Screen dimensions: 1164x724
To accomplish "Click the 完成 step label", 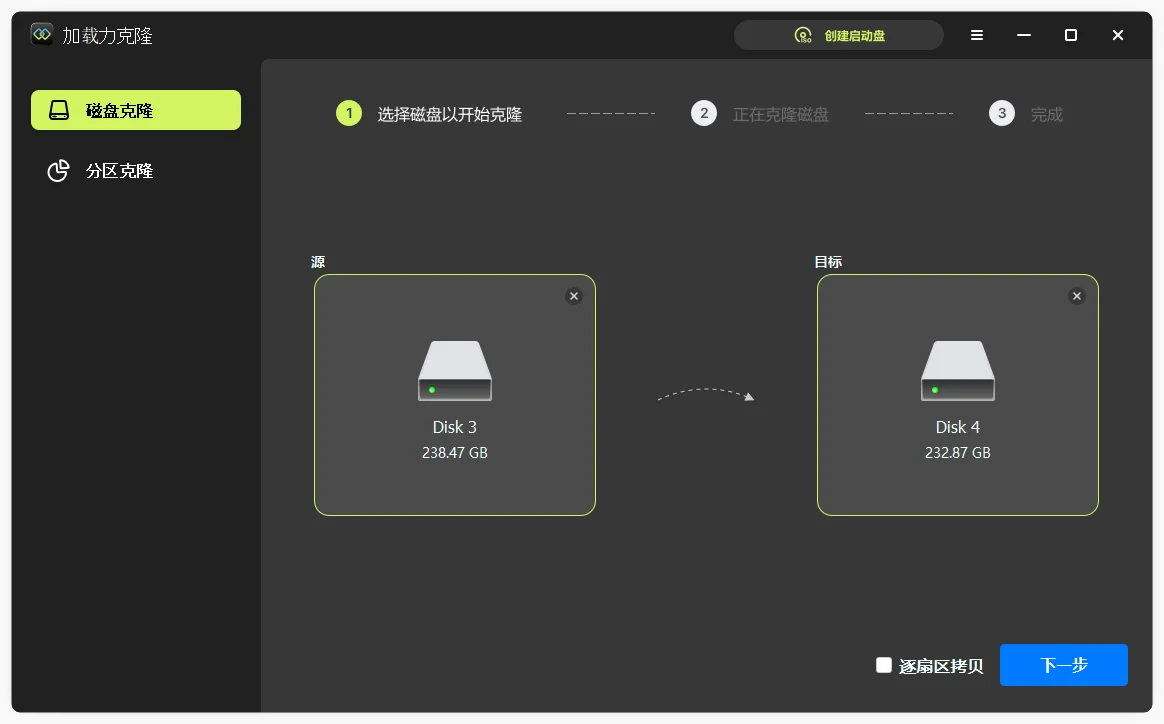I will (x=1047, y=114).
